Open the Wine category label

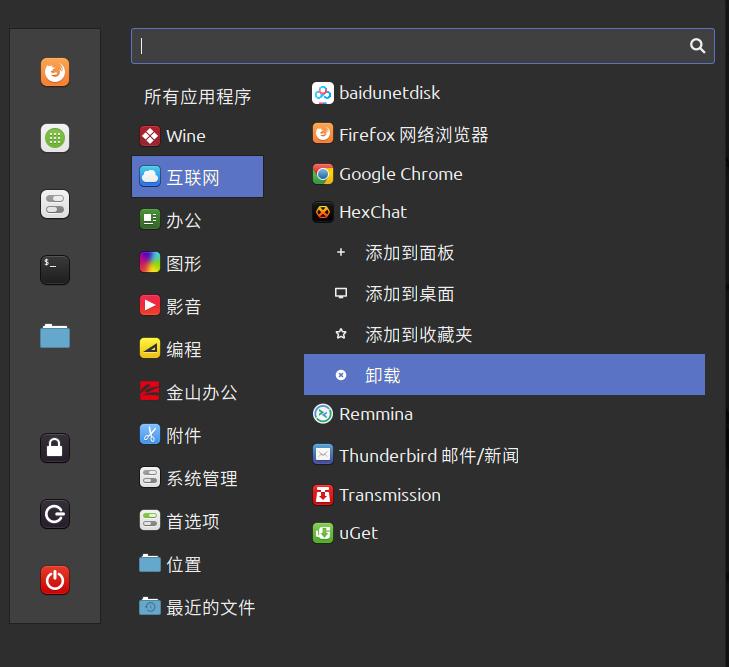(x=186, y=136)
